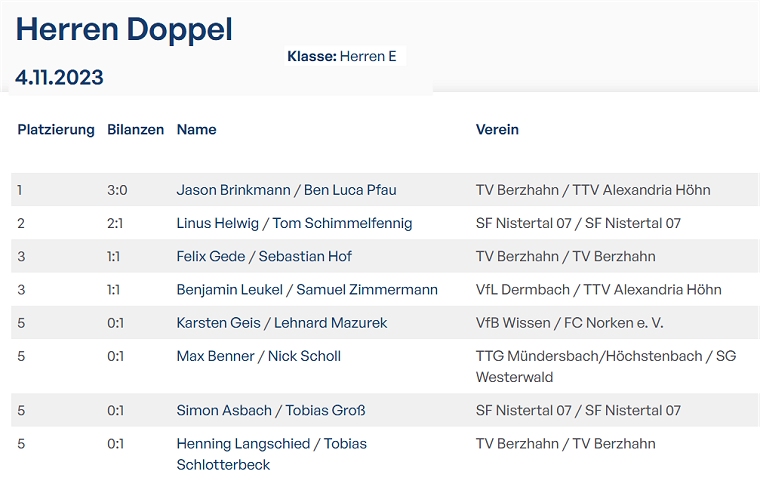This screenshot has height=493, width=760.
Task: Open Benjamin Leukel's player link
Action: [229, 290]
